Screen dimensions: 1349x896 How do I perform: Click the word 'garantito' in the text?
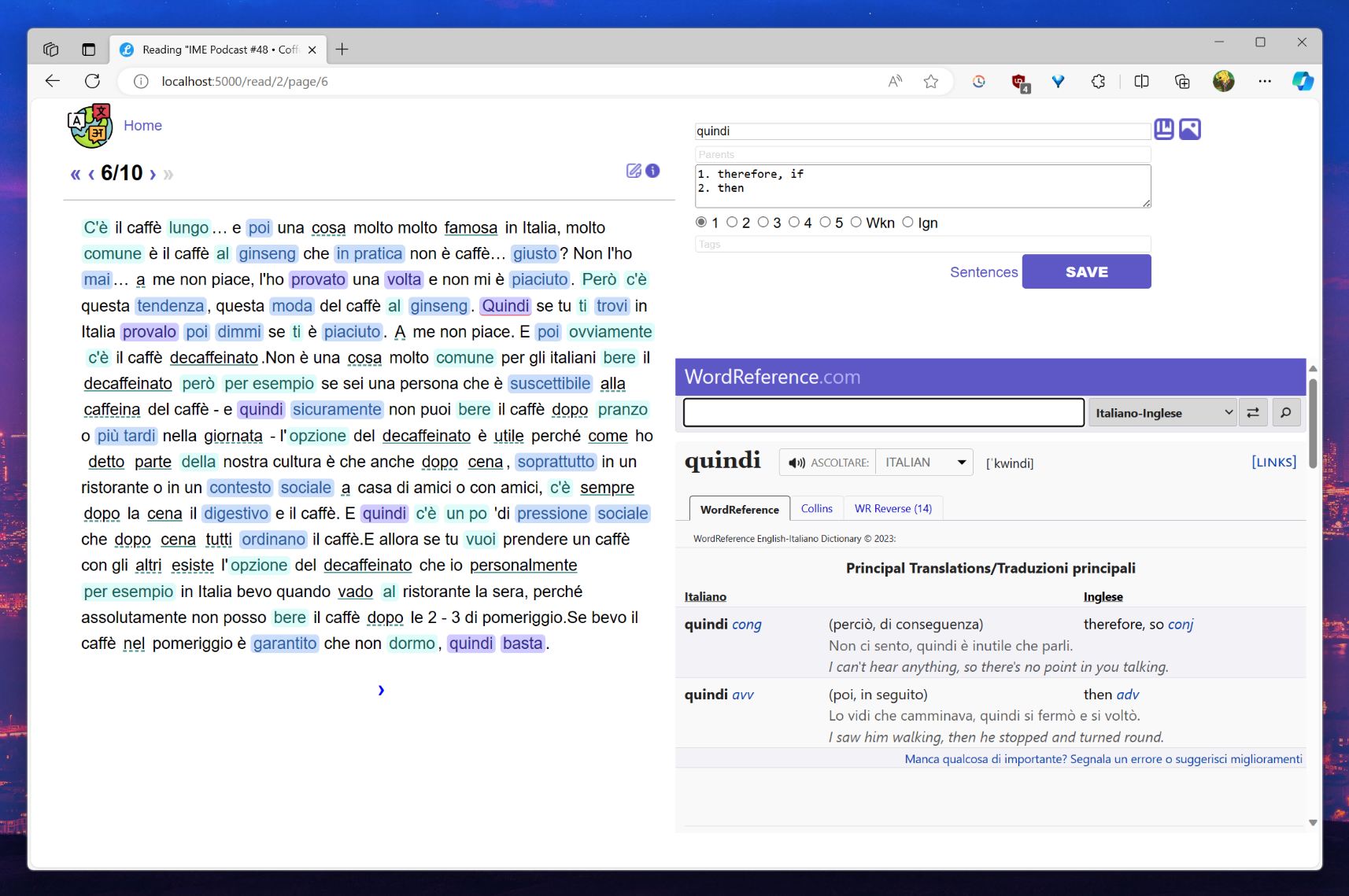coord(285,643)
